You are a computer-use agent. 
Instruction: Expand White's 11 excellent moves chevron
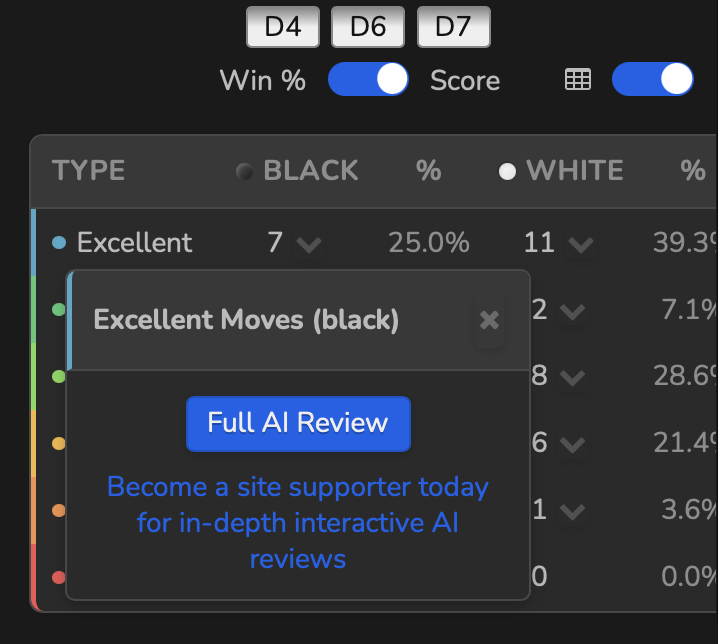(x=580, y=244)
